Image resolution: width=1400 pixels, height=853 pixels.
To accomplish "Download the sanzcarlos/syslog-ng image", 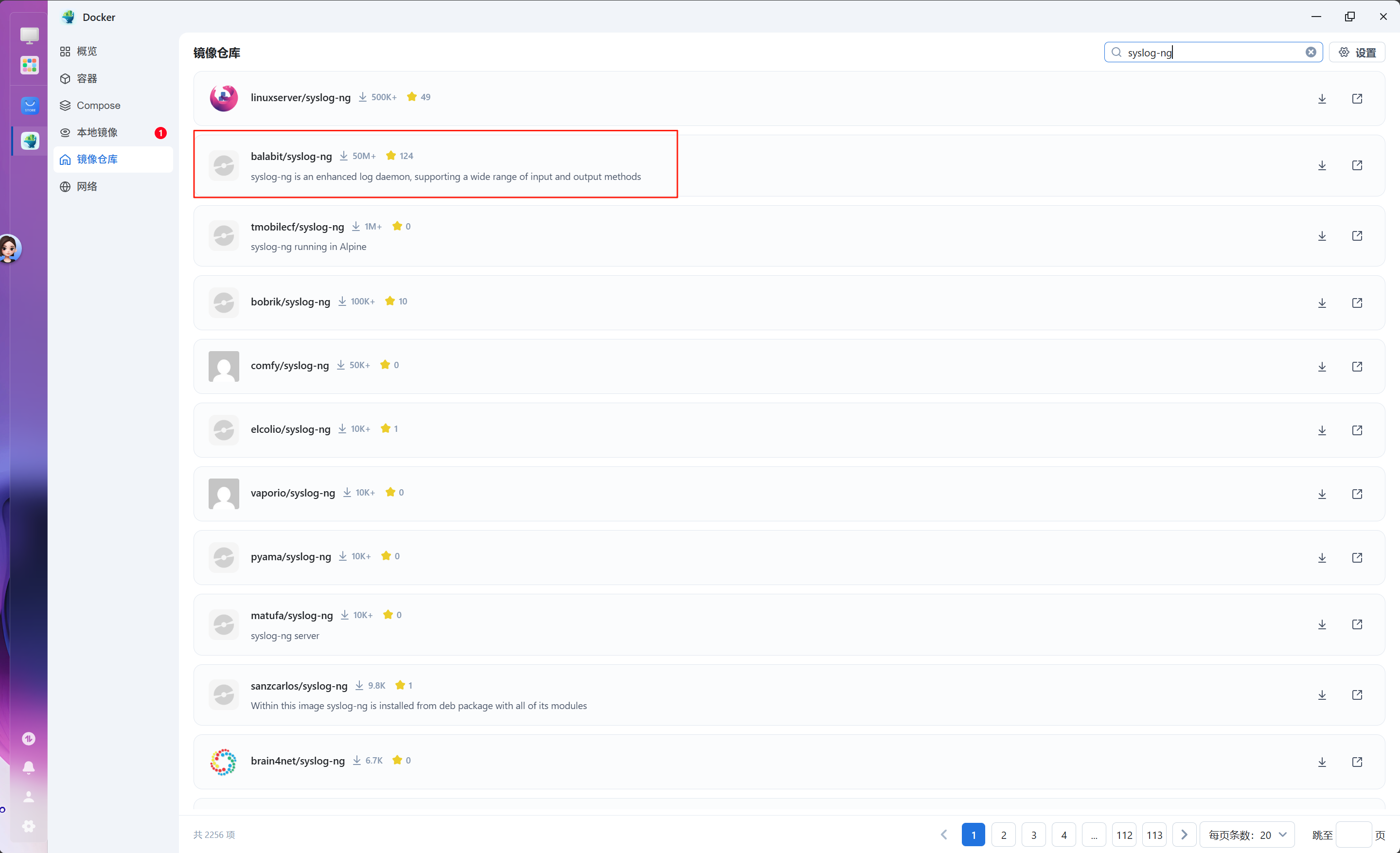I will tap(1322, 695).
